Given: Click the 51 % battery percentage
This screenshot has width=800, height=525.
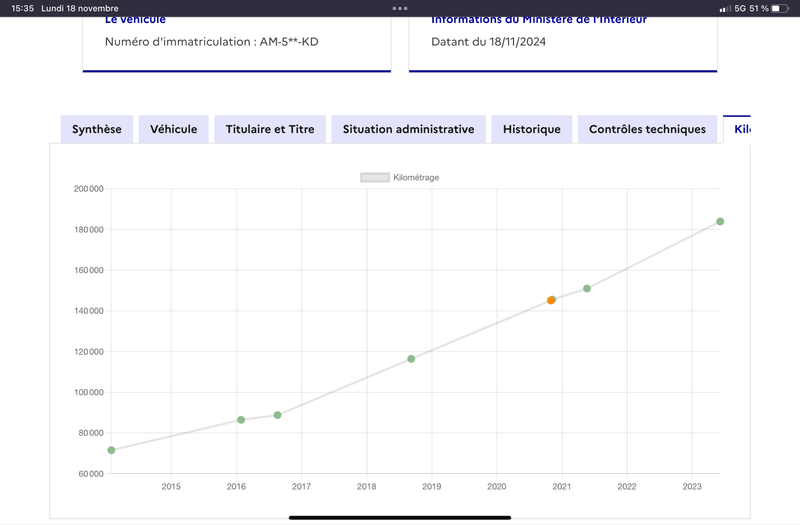Looking at the screenshot, I should click(759, 8).
